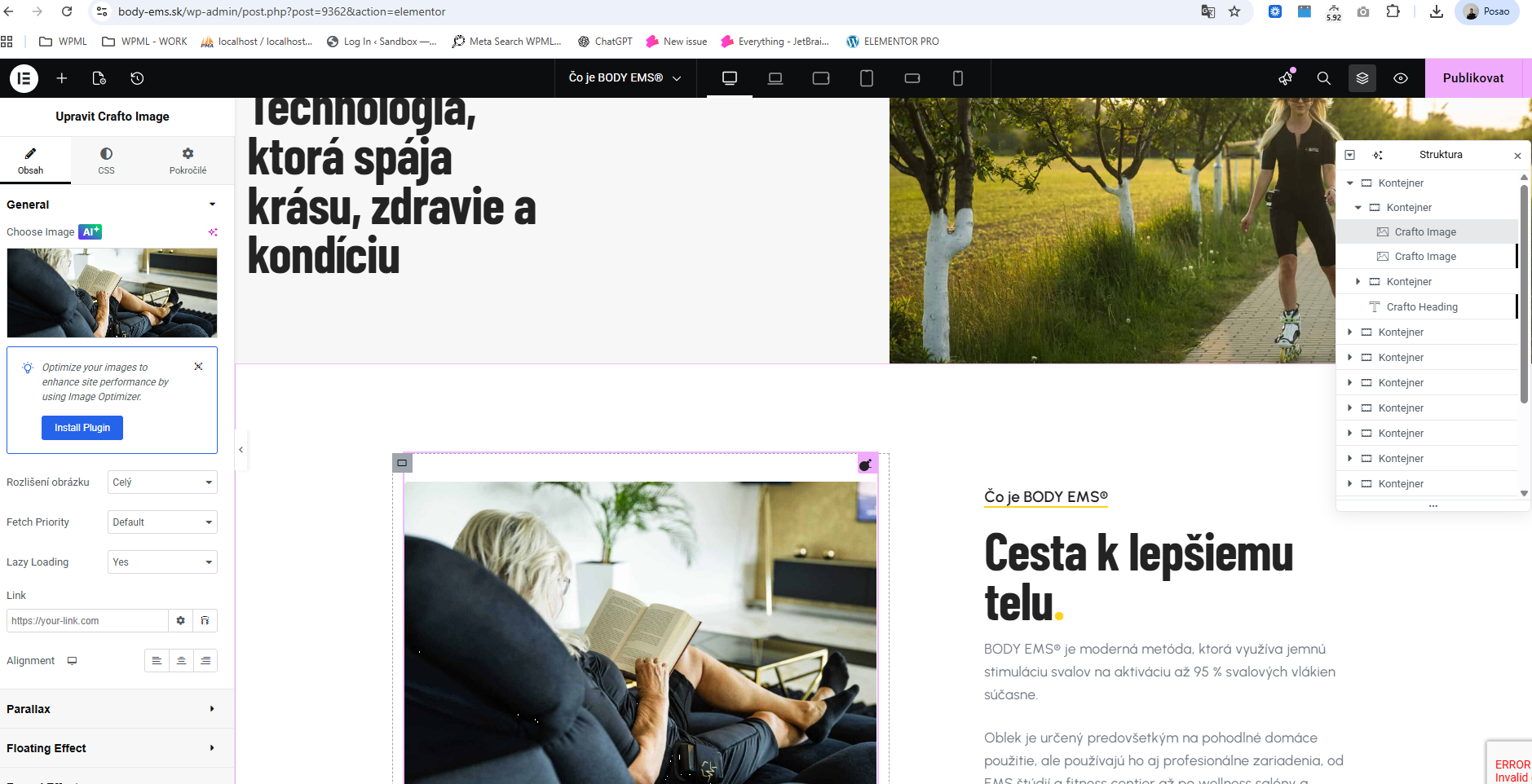The width and height of the screenshot is (1532, 784).
Task: Open the ChatGPT bookmark
Action: [x=605, y=42]
